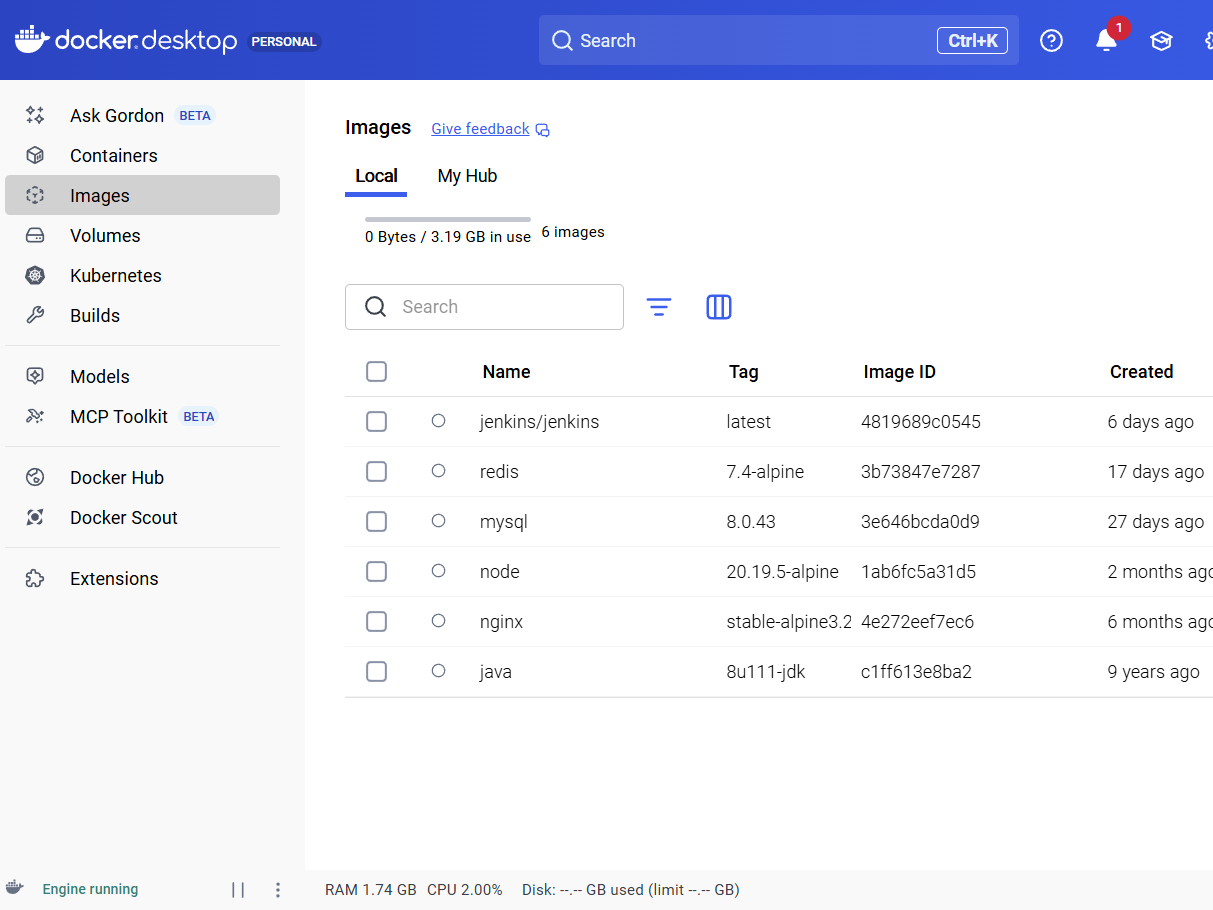Tick the select-all images header checkbox
1213x910 pixels.
(376, 372)
